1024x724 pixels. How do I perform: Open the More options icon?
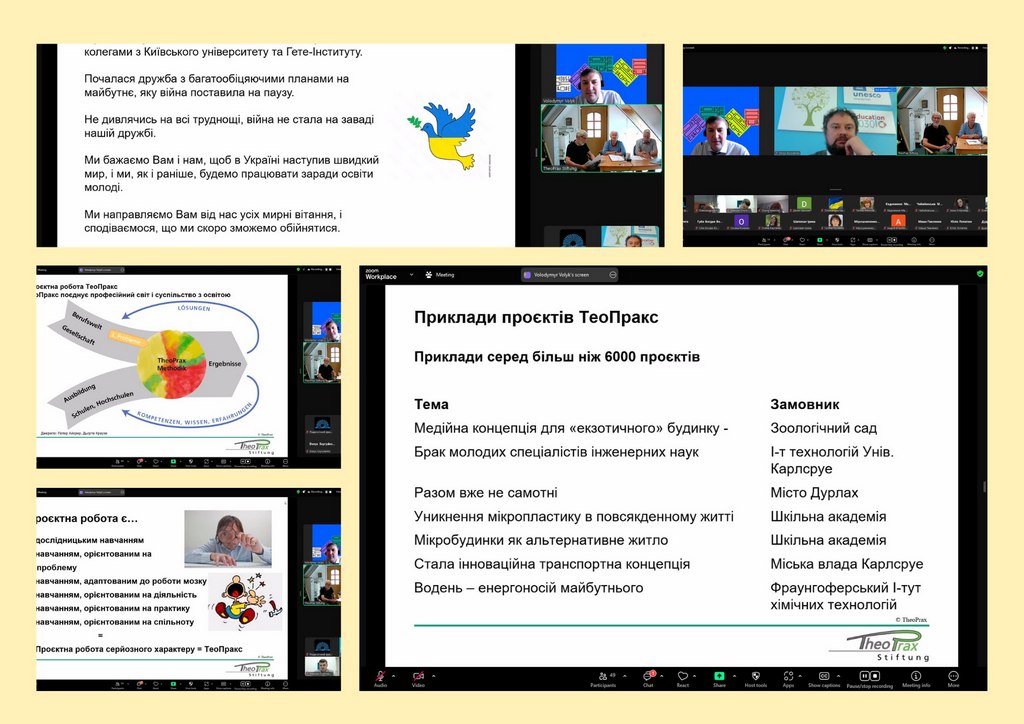pyautogui.click(x=953, y=676)
